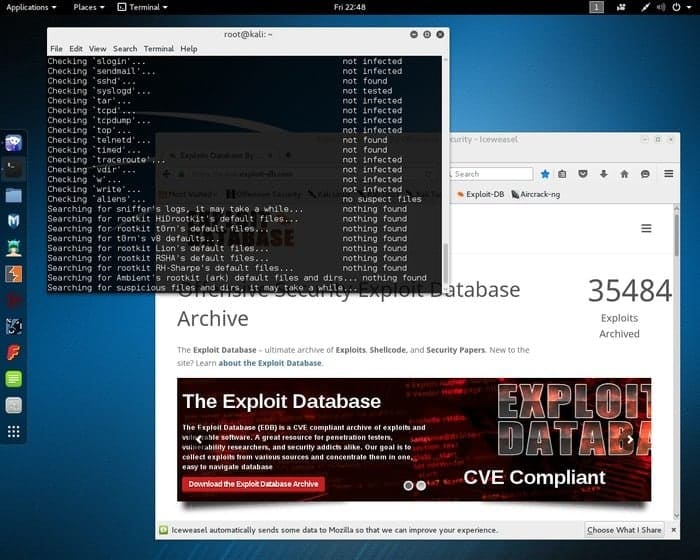Select workspace indicator 1 in top bar

click(x=596, y=7)
